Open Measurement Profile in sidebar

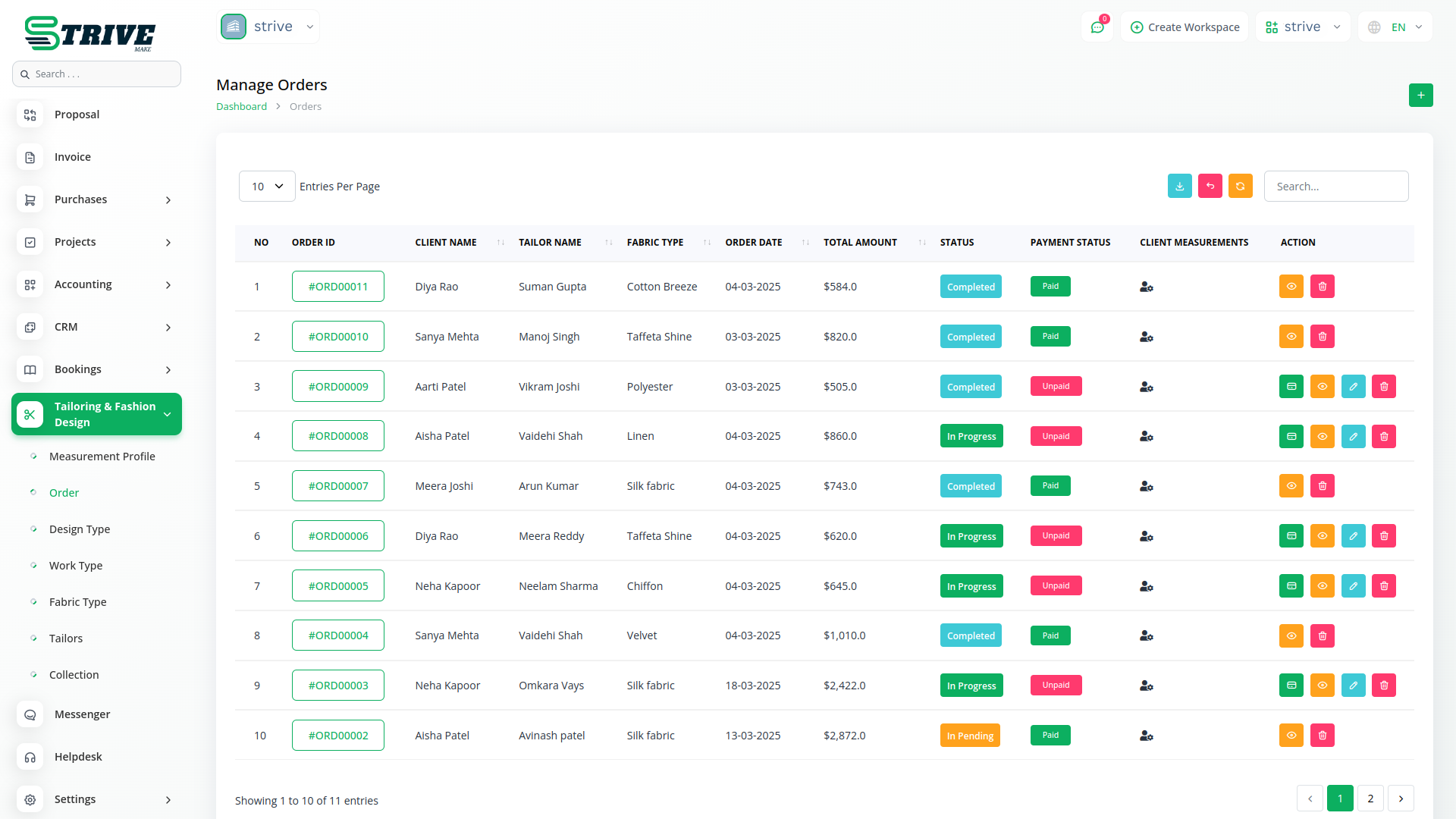102,457
